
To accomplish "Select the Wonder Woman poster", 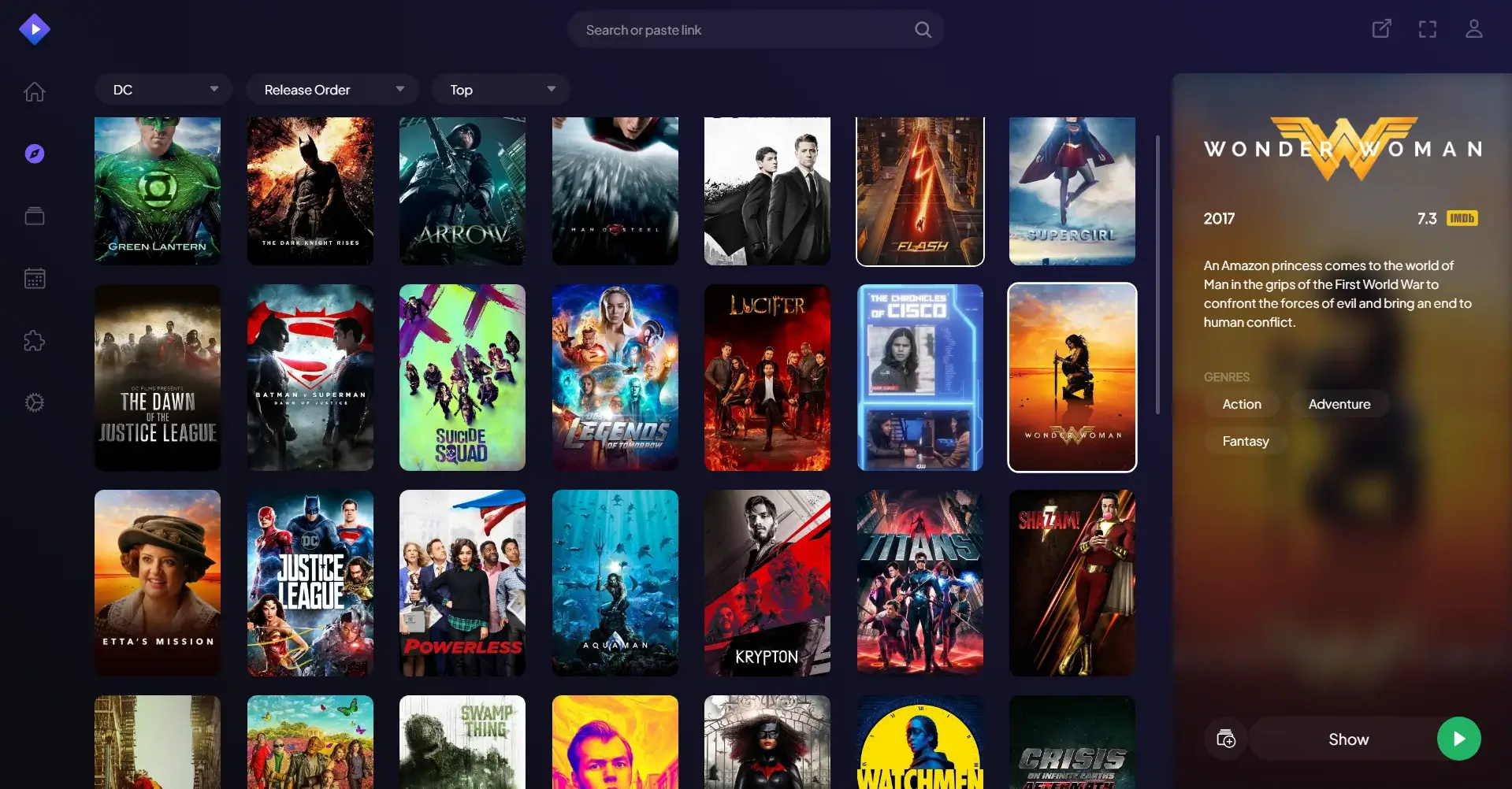I will [1072, 378].
